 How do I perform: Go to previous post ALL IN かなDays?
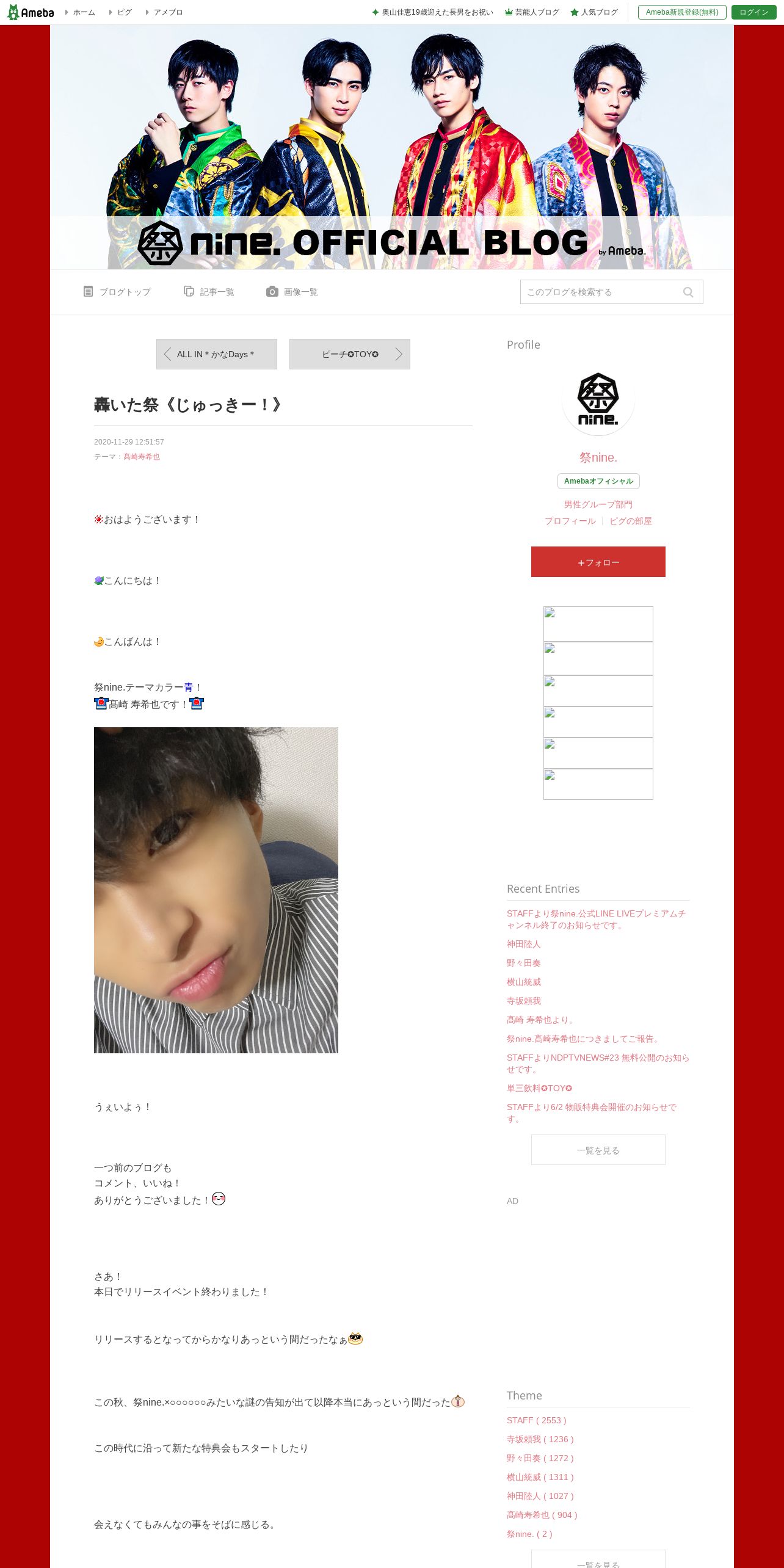coord(217,354)
